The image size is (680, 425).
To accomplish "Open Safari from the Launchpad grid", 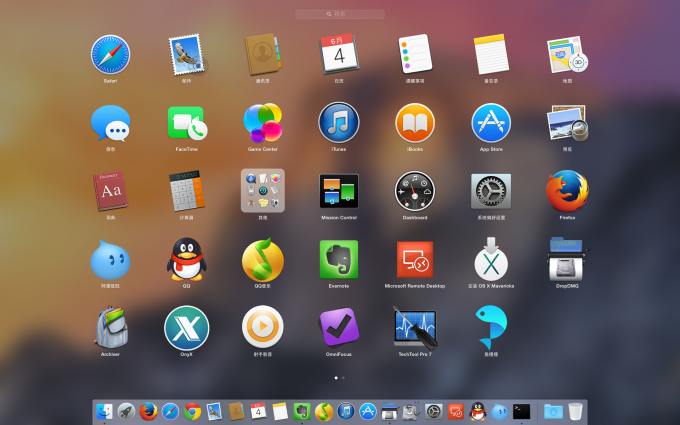I will coord(110,55).
